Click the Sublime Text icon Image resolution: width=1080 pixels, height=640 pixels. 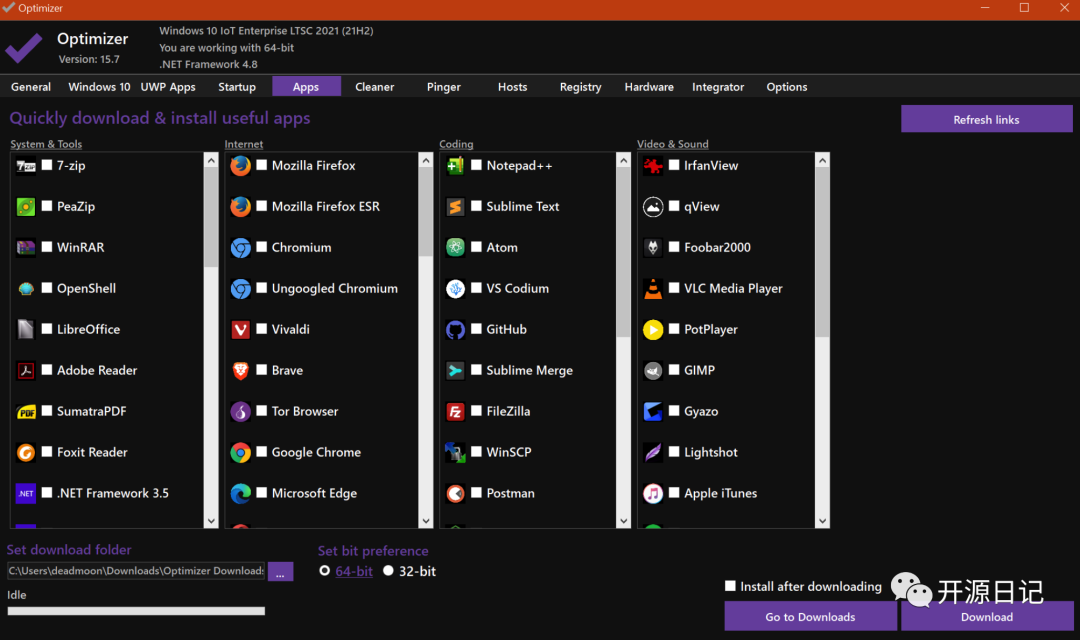pos(455,207)
